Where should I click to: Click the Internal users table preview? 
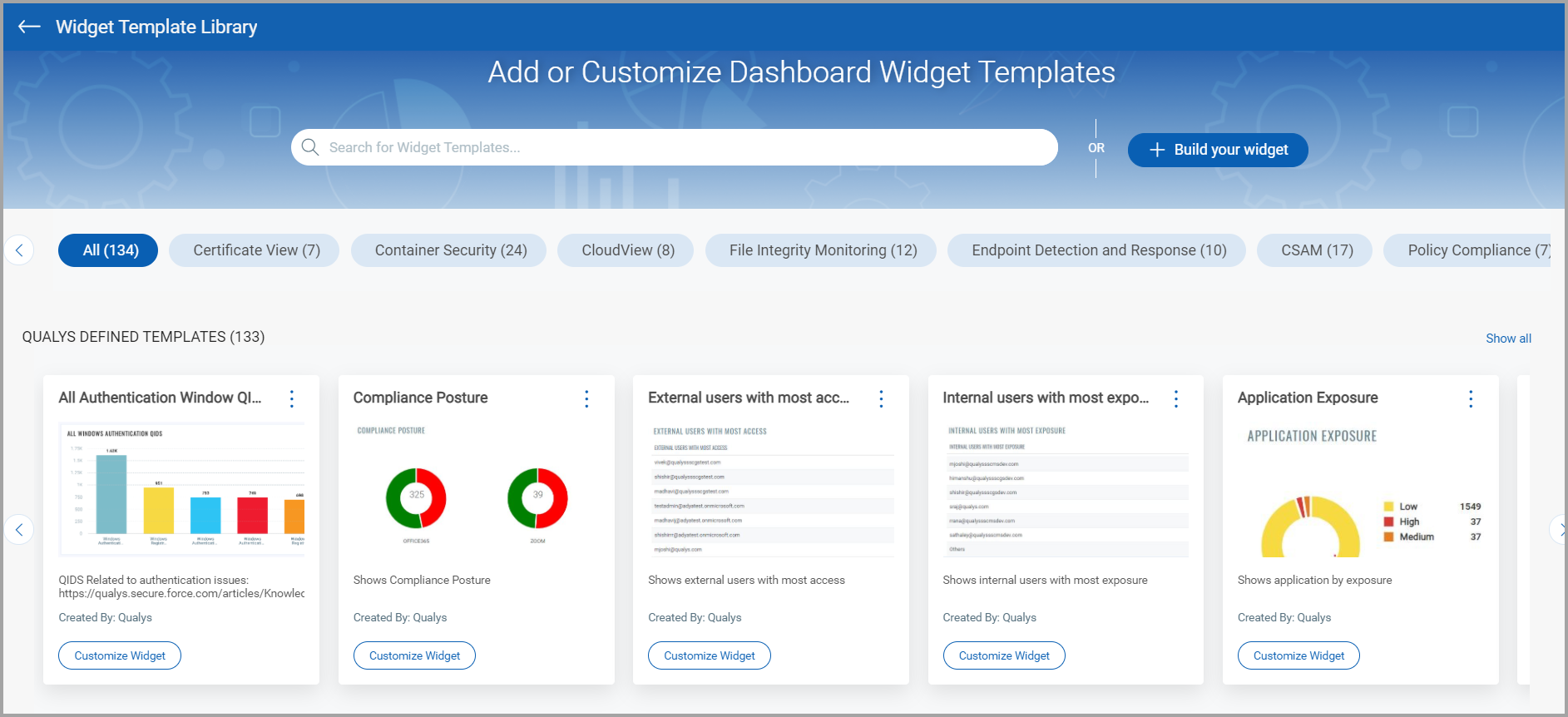1066,490
